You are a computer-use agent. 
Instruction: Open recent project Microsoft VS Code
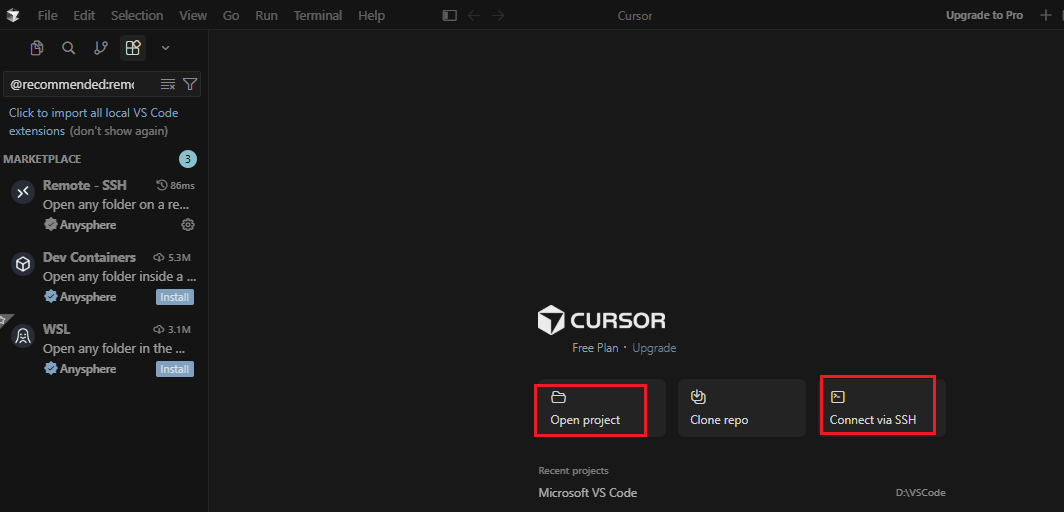pyautogui.click(x=588, y=493)
